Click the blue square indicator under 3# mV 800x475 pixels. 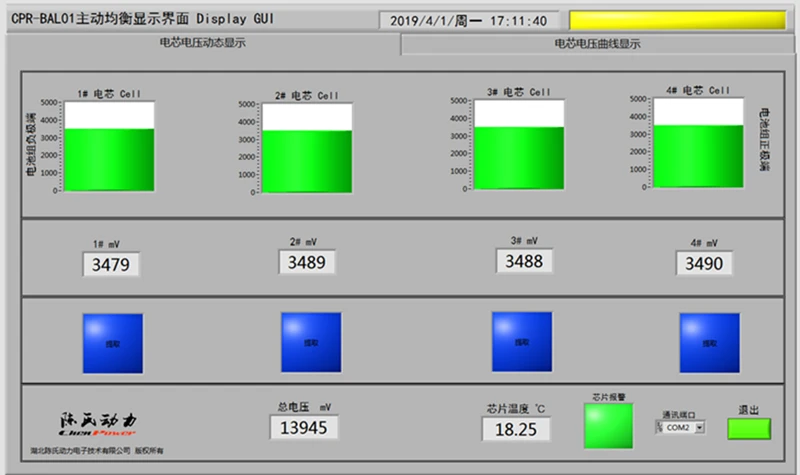(522, 342)
